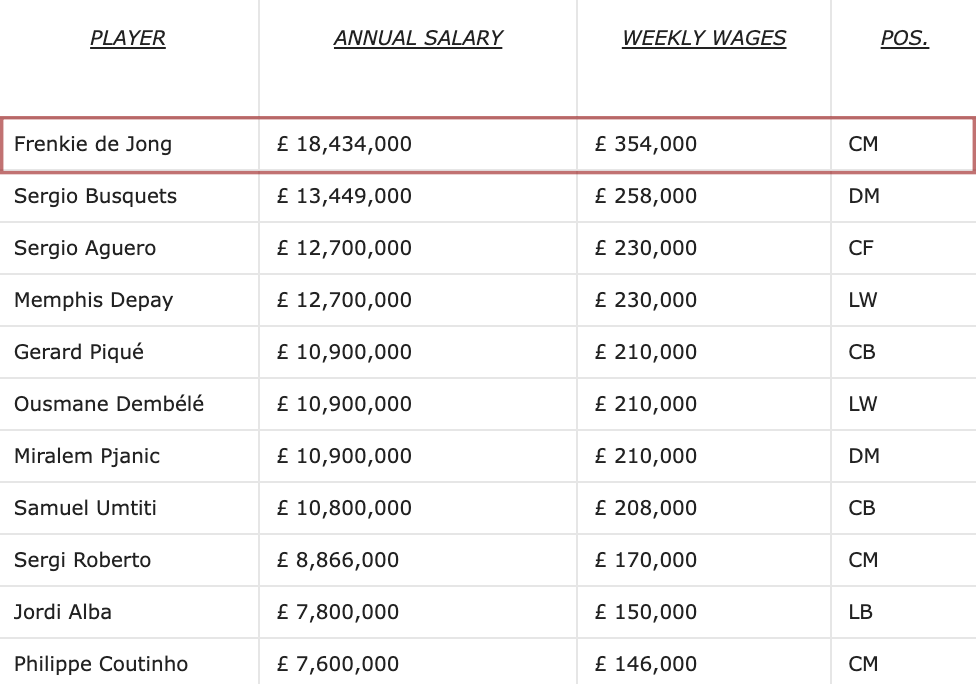The width and height of the screenshot is (976, 684).
Task: Sort by the PLAYER column header
Action: pyautogui.click(x=128, y=39)
